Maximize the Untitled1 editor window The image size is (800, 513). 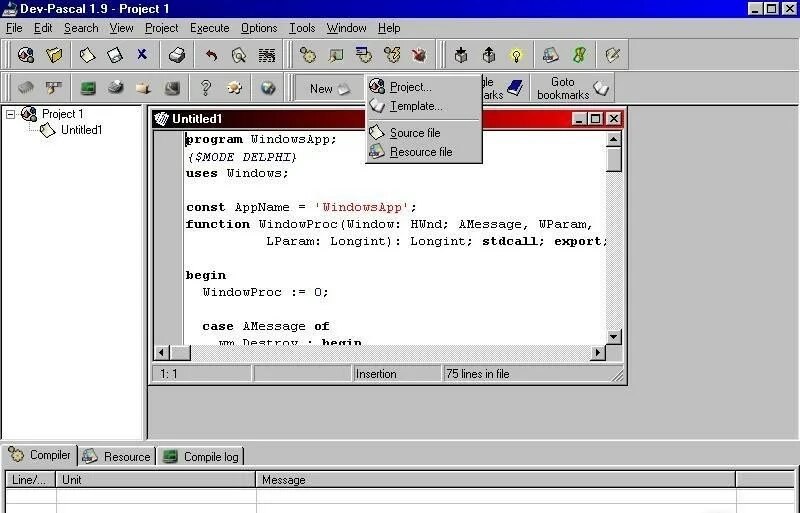595,119
